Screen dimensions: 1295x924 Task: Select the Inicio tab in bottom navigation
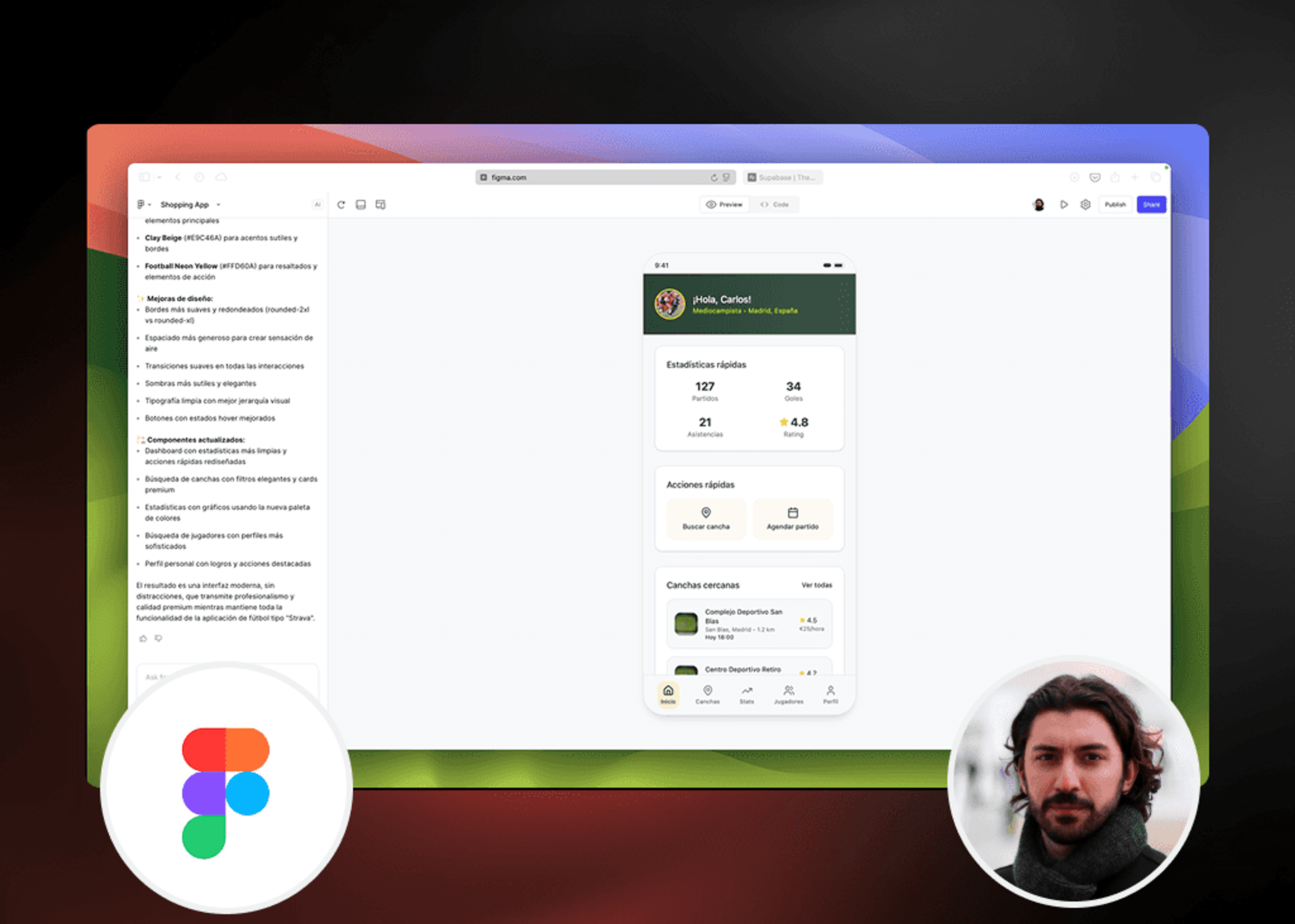[668, 694]
